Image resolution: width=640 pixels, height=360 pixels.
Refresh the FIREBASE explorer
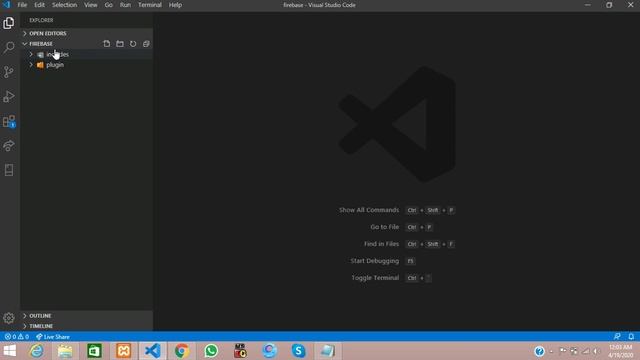[133, 44]
